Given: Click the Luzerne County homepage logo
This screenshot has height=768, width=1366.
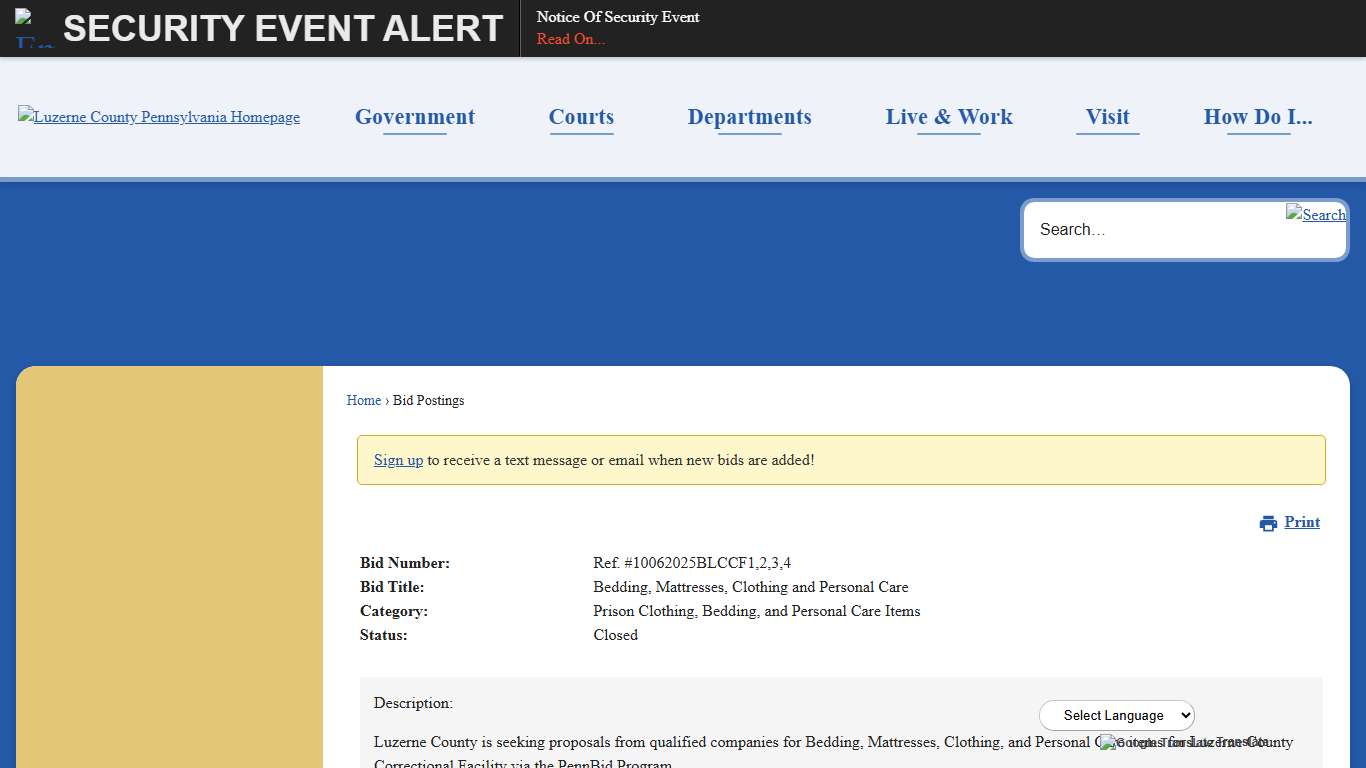Looking at the screenshot, I should pos(158,117).
